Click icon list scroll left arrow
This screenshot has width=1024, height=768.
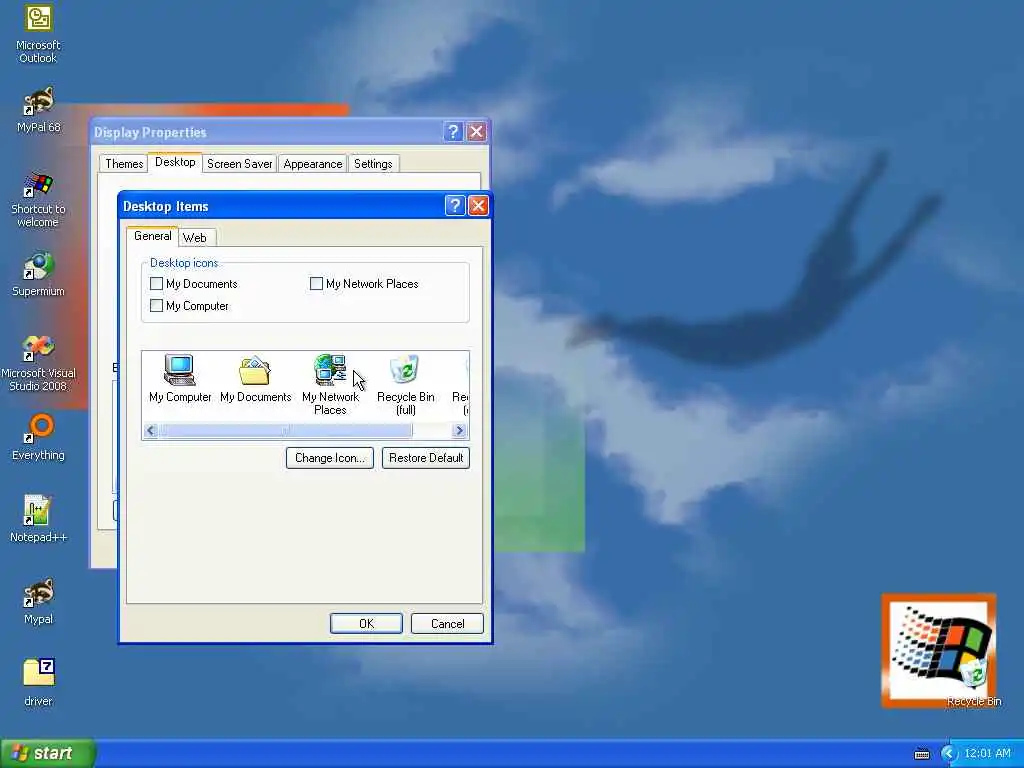(x=151, y=430)
